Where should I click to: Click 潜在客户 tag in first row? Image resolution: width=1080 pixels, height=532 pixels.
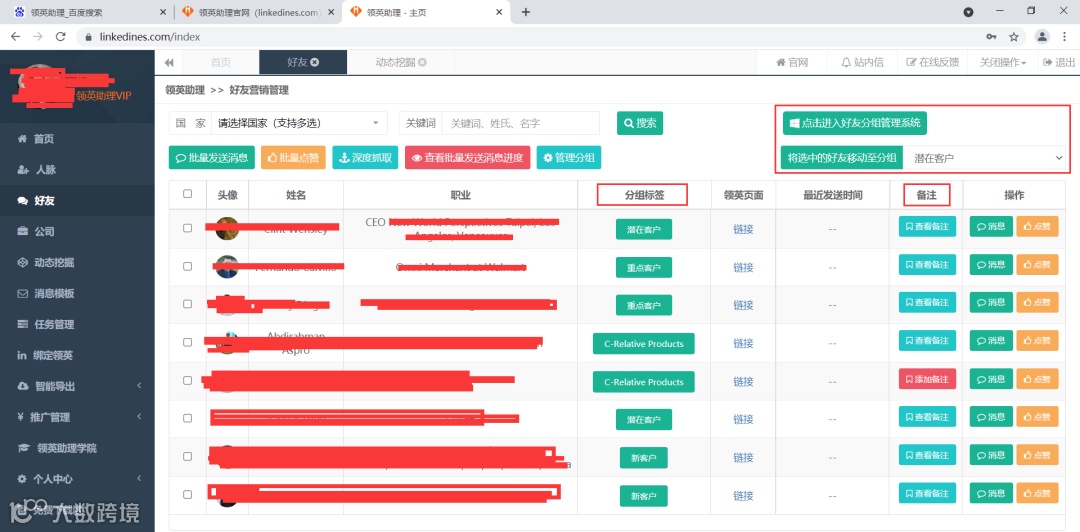tap(644, 229)
